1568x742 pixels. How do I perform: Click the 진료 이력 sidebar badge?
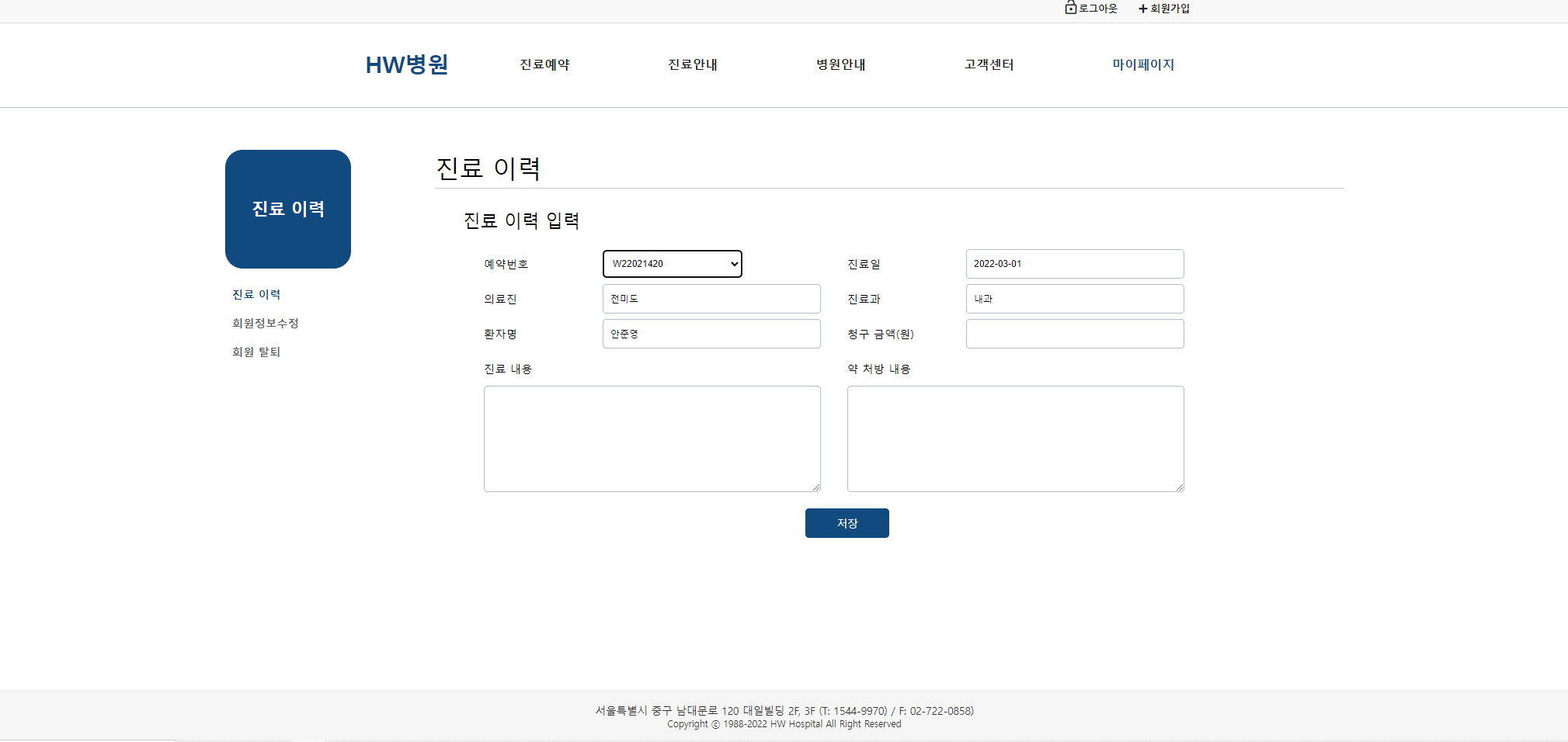287,209
